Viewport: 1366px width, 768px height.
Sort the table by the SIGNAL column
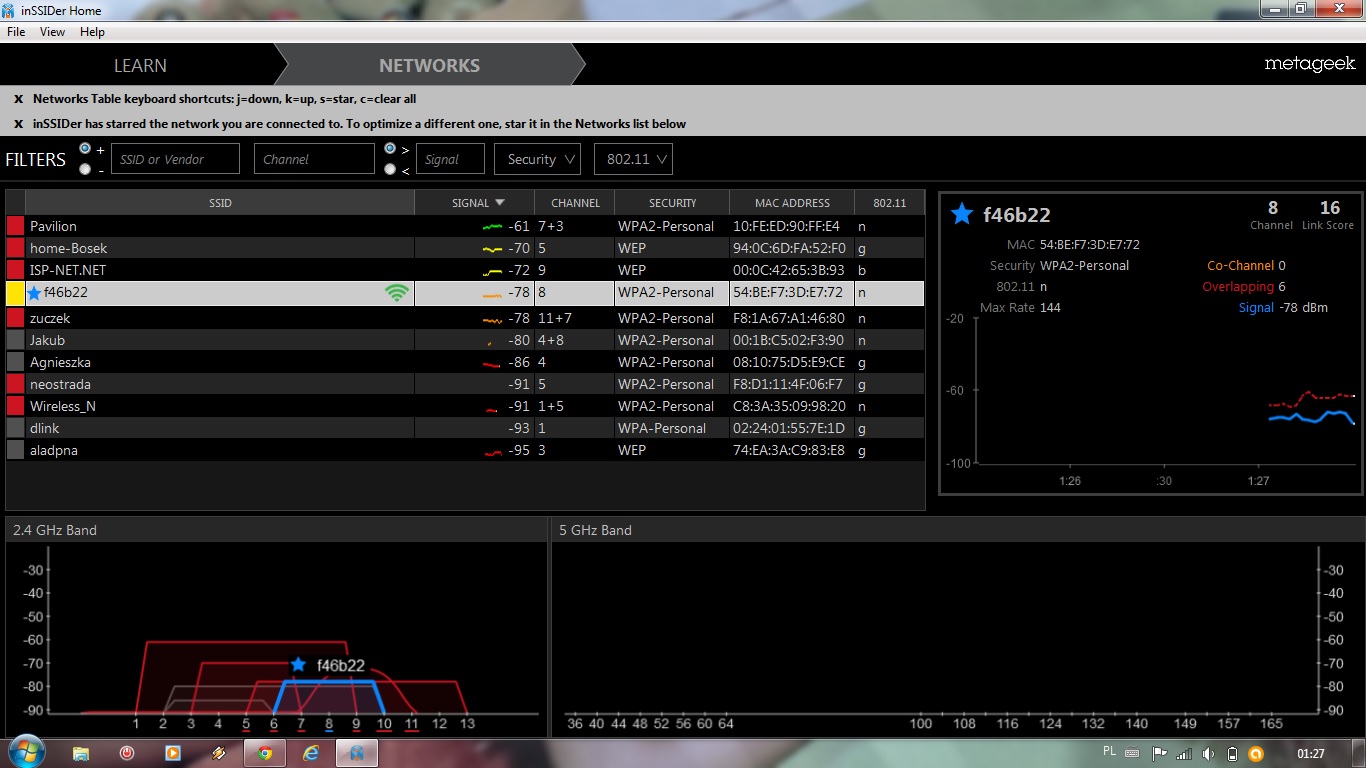pos(474,203)
